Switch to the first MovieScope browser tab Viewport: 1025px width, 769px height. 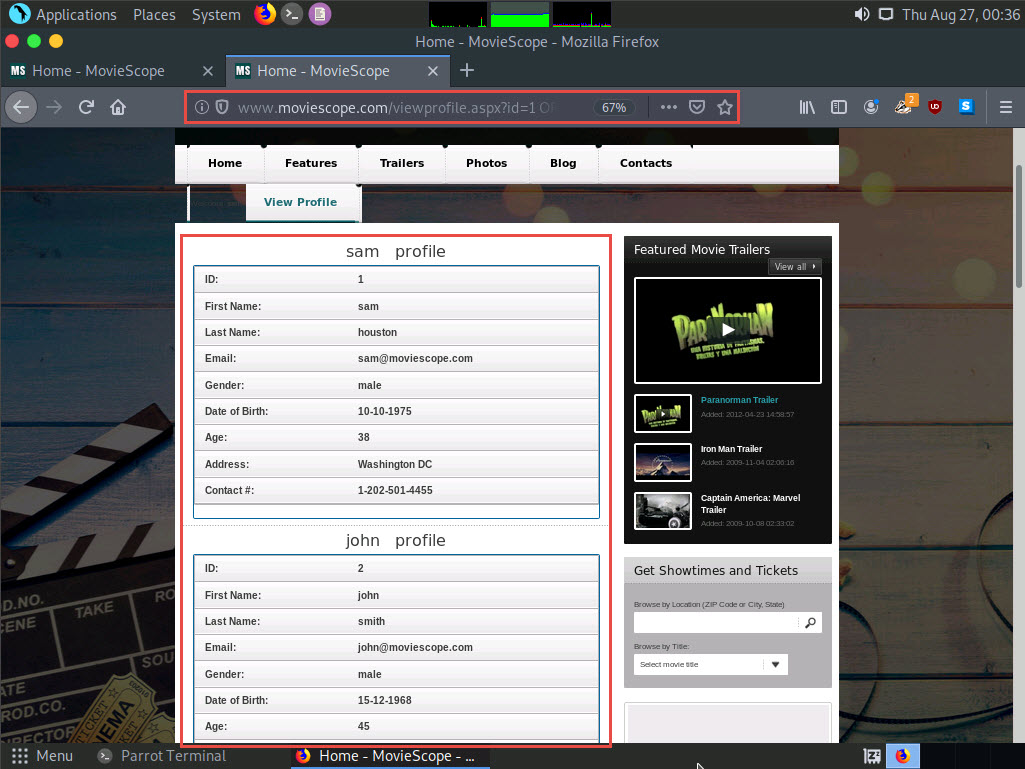pyautogui.click(x=98, y=71)
